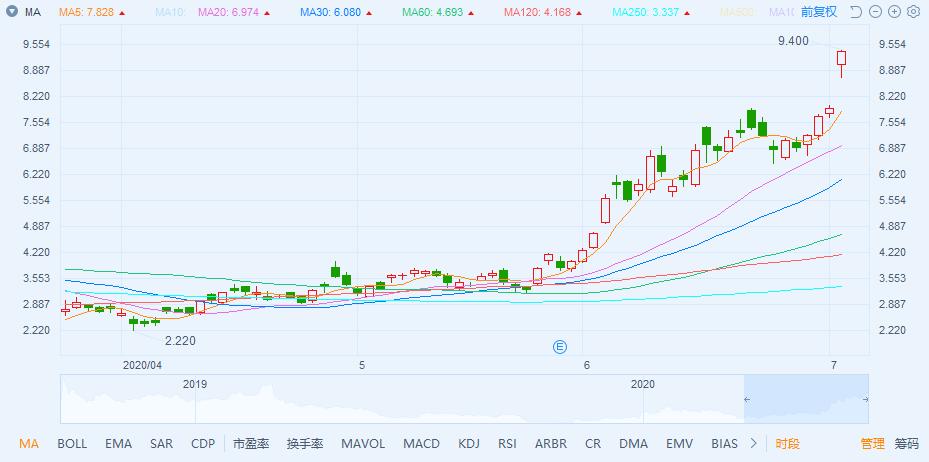The image size is (929, 462).
Task: Select the MACD indicator
Action: coord(421,444)
